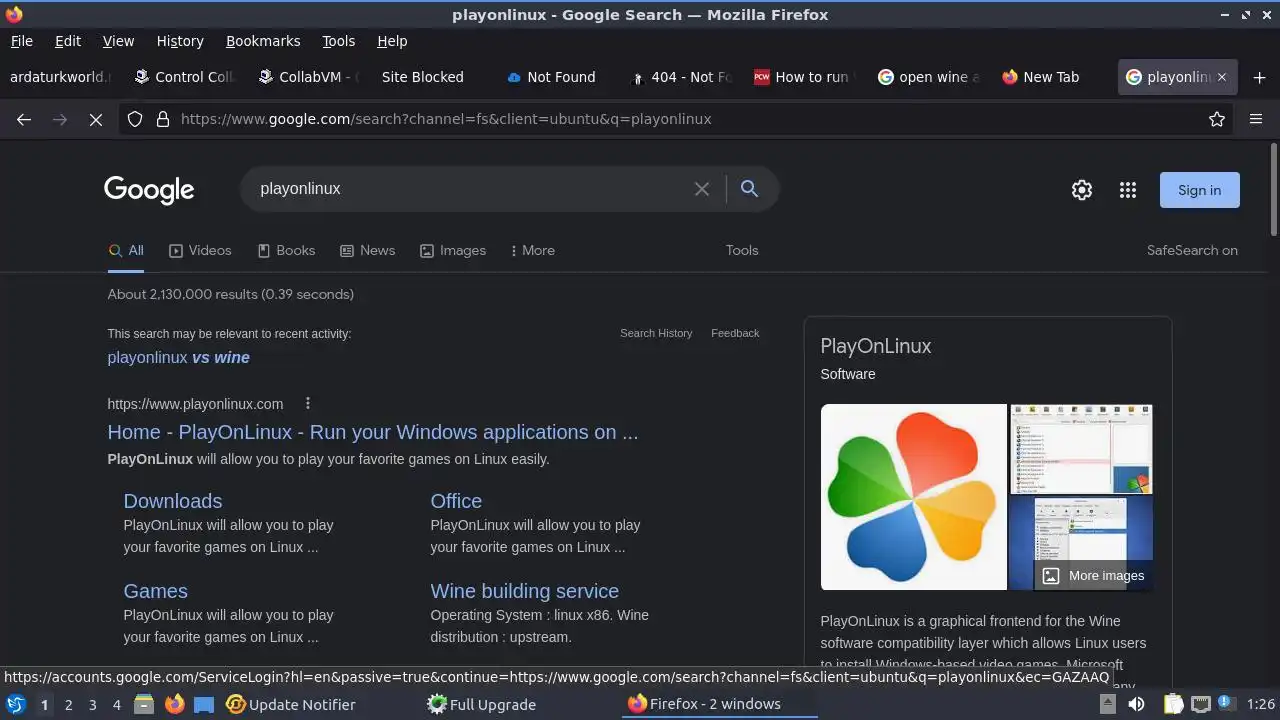Switch to the open wine tab
The image size is (1280, 720).
(927, 77)
